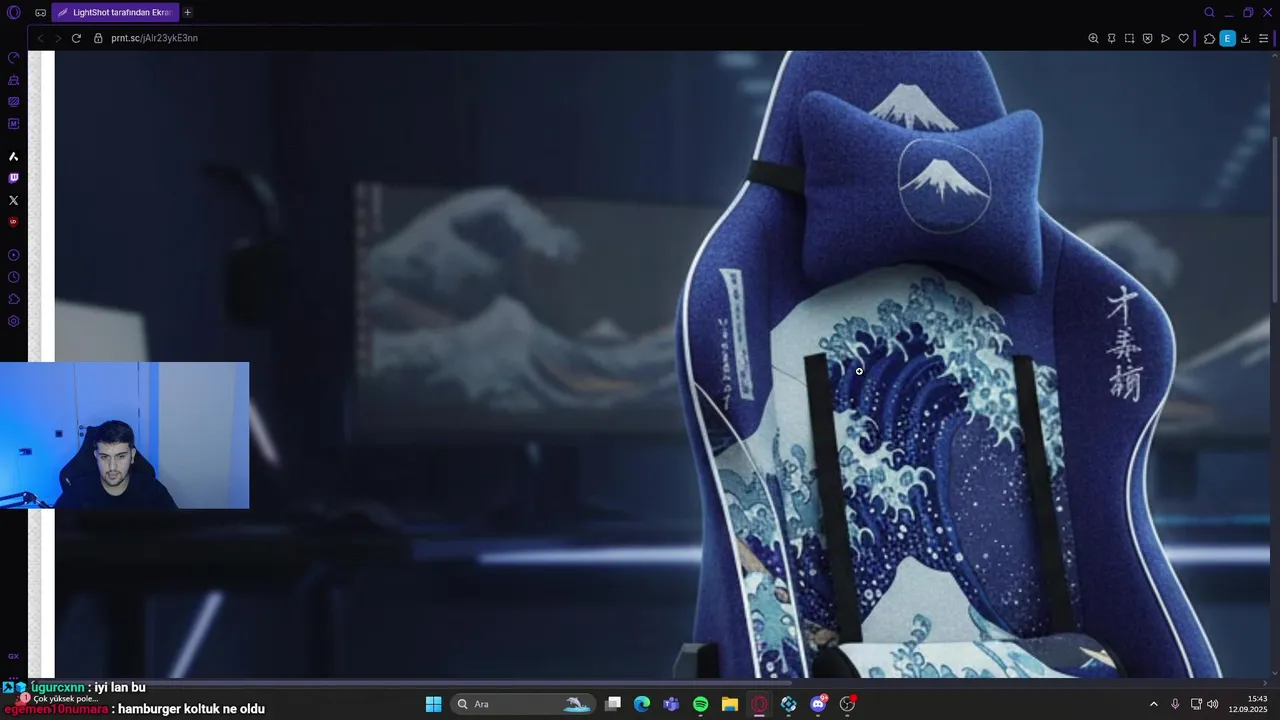Open the M messenger icon in sidebar

(x=13, y=124)
